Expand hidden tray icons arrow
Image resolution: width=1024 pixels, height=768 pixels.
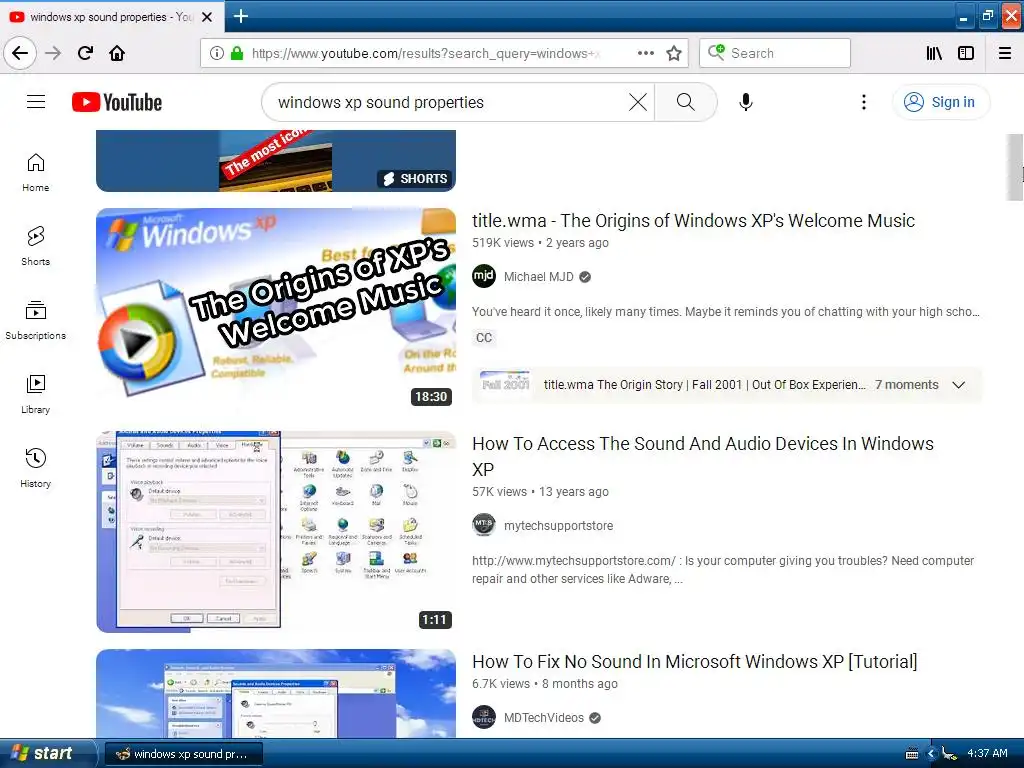click(x=931, y=754)
